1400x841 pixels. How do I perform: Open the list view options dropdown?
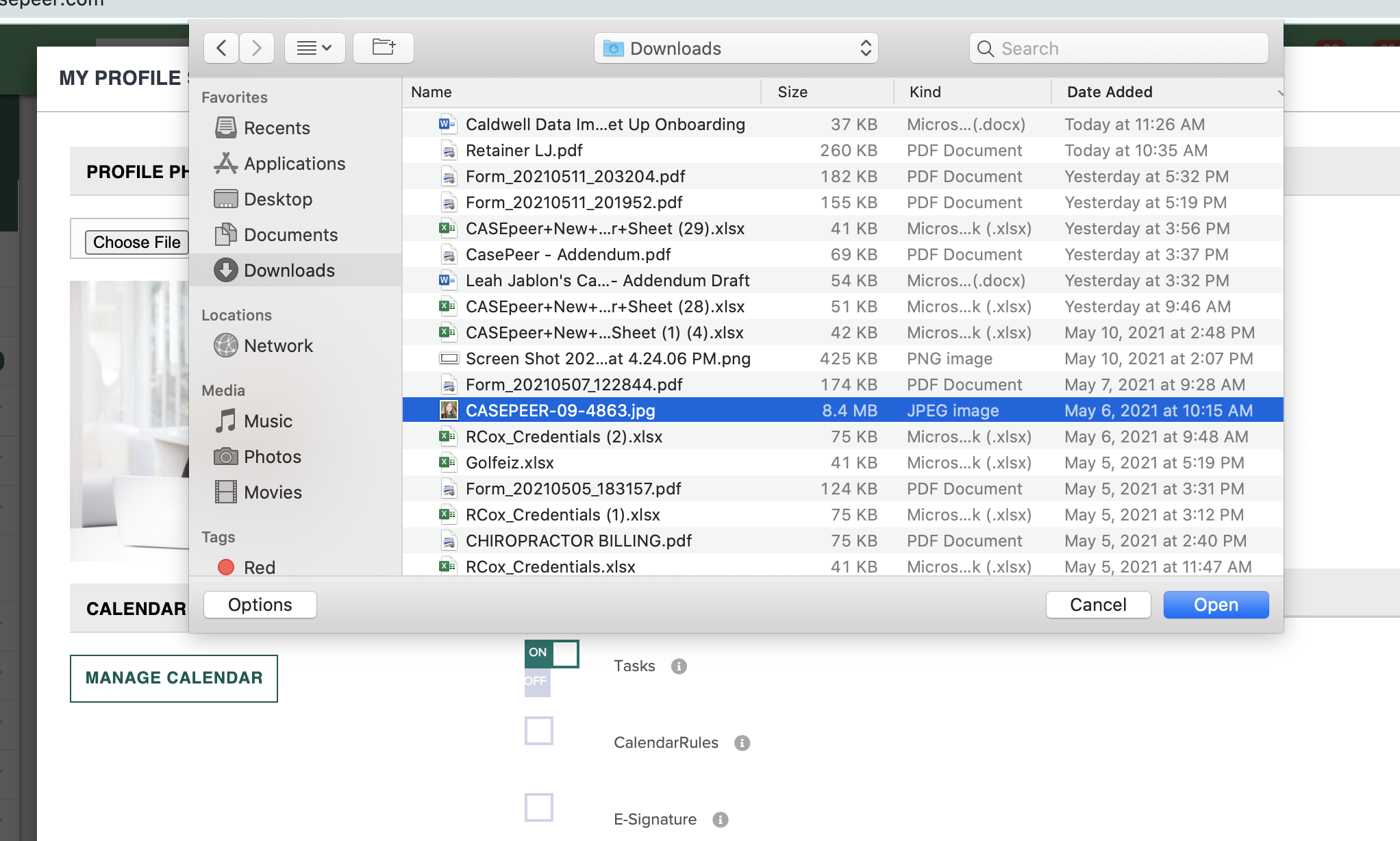point(314,48)
